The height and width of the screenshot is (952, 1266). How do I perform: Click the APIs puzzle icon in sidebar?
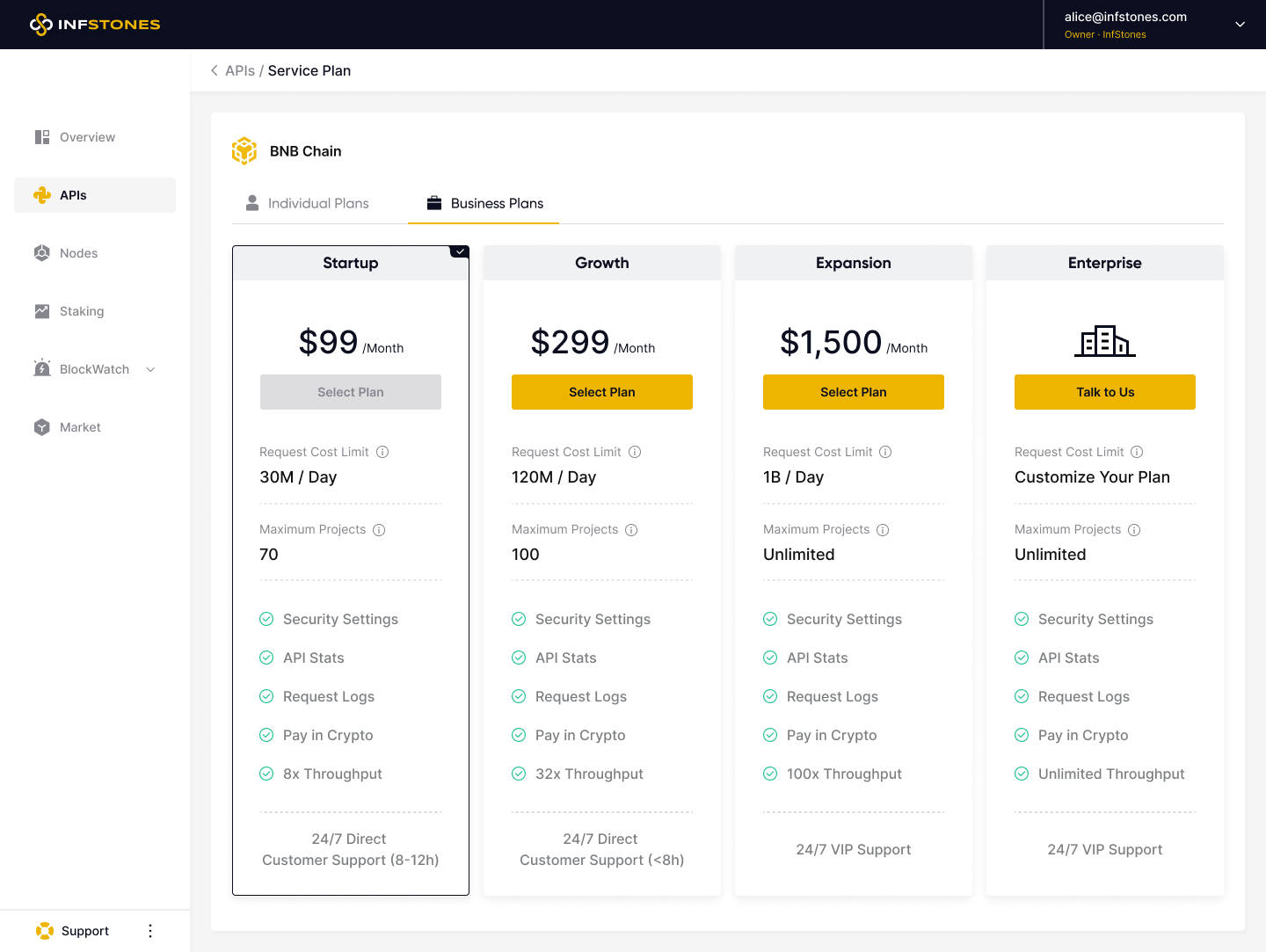(42, 195)
